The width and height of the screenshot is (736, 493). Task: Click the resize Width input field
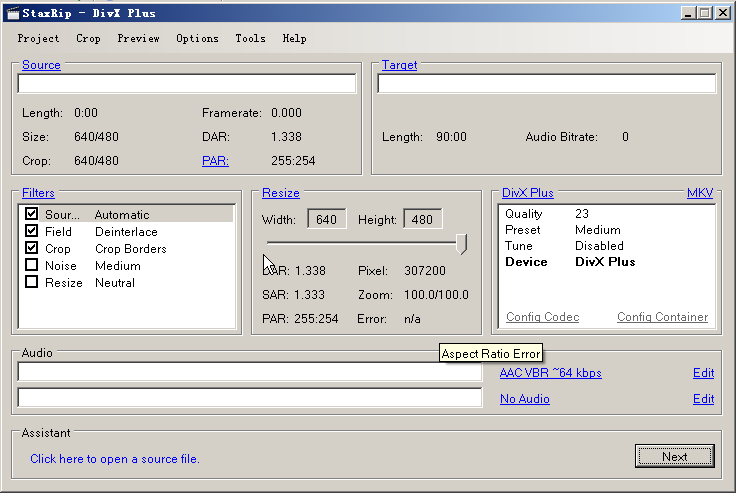click(x=328, y=219)
